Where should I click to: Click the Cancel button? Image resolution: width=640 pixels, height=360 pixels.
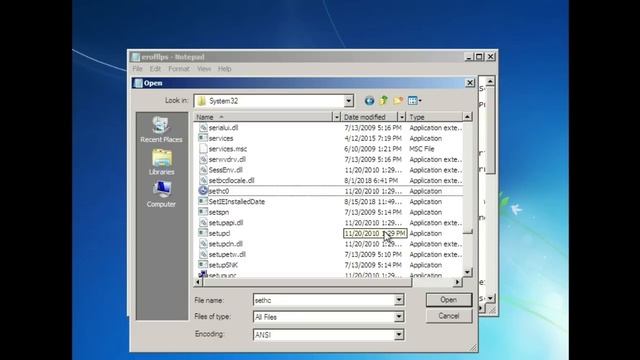click(449, 316)
